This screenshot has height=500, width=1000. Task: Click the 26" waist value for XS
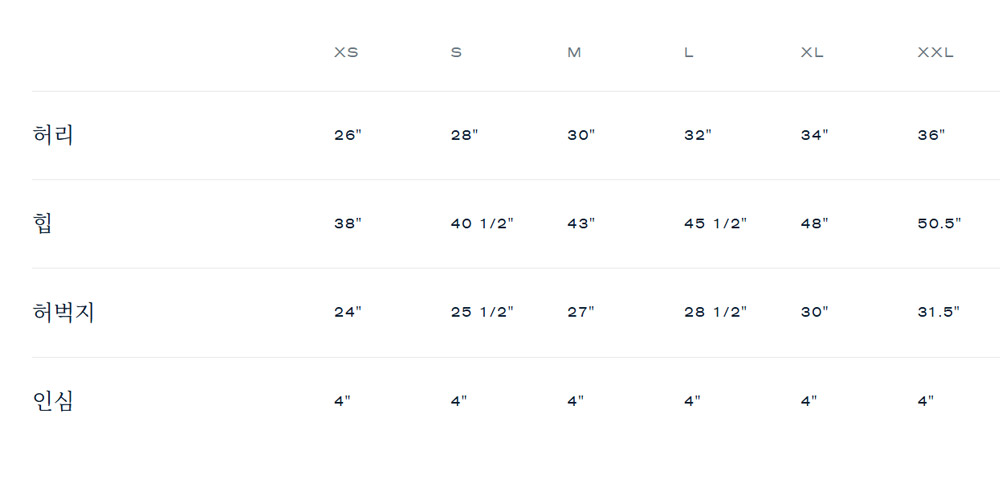tap(348, 135)
